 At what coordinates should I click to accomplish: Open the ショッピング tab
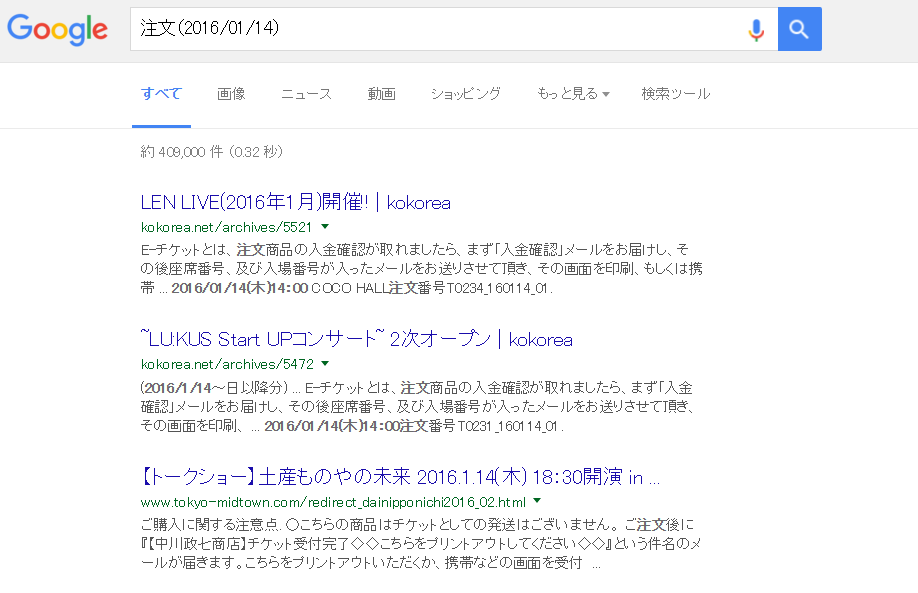pos(466,94)
